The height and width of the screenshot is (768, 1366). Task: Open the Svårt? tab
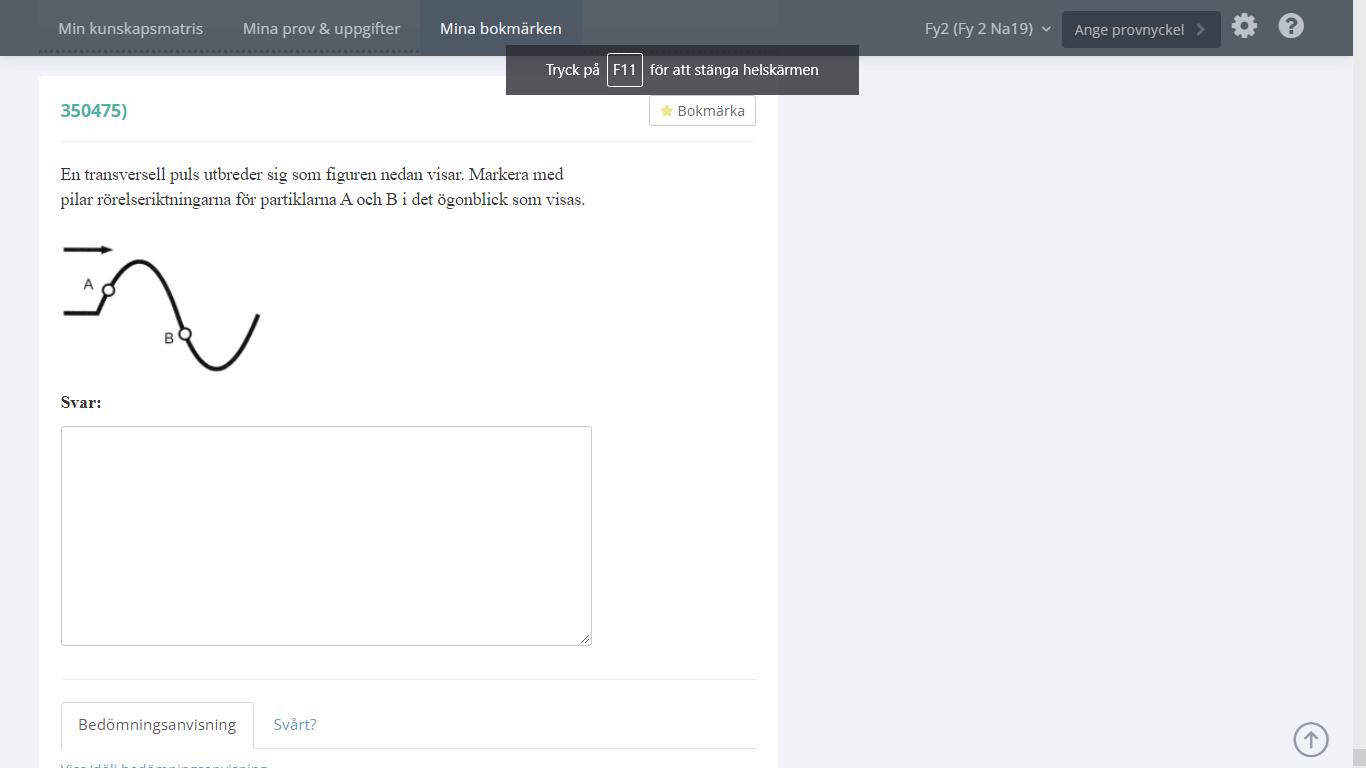[x=295, y=725]
